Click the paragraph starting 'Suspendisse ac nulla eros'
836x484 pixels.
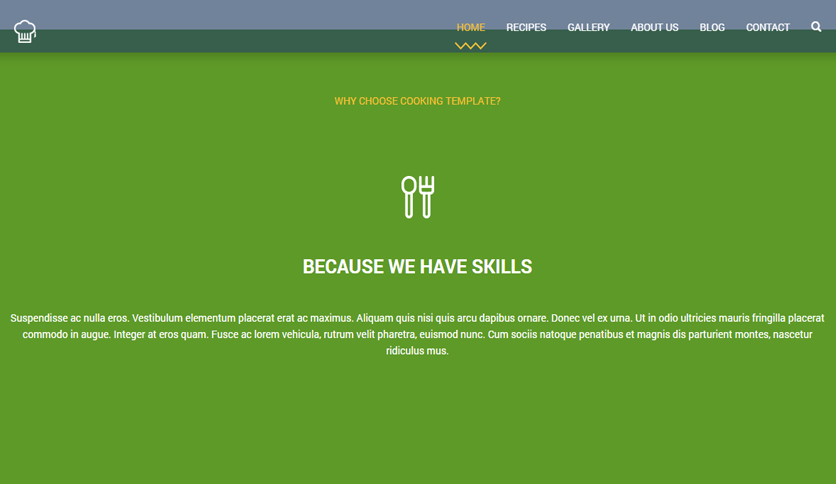[417, 334]
